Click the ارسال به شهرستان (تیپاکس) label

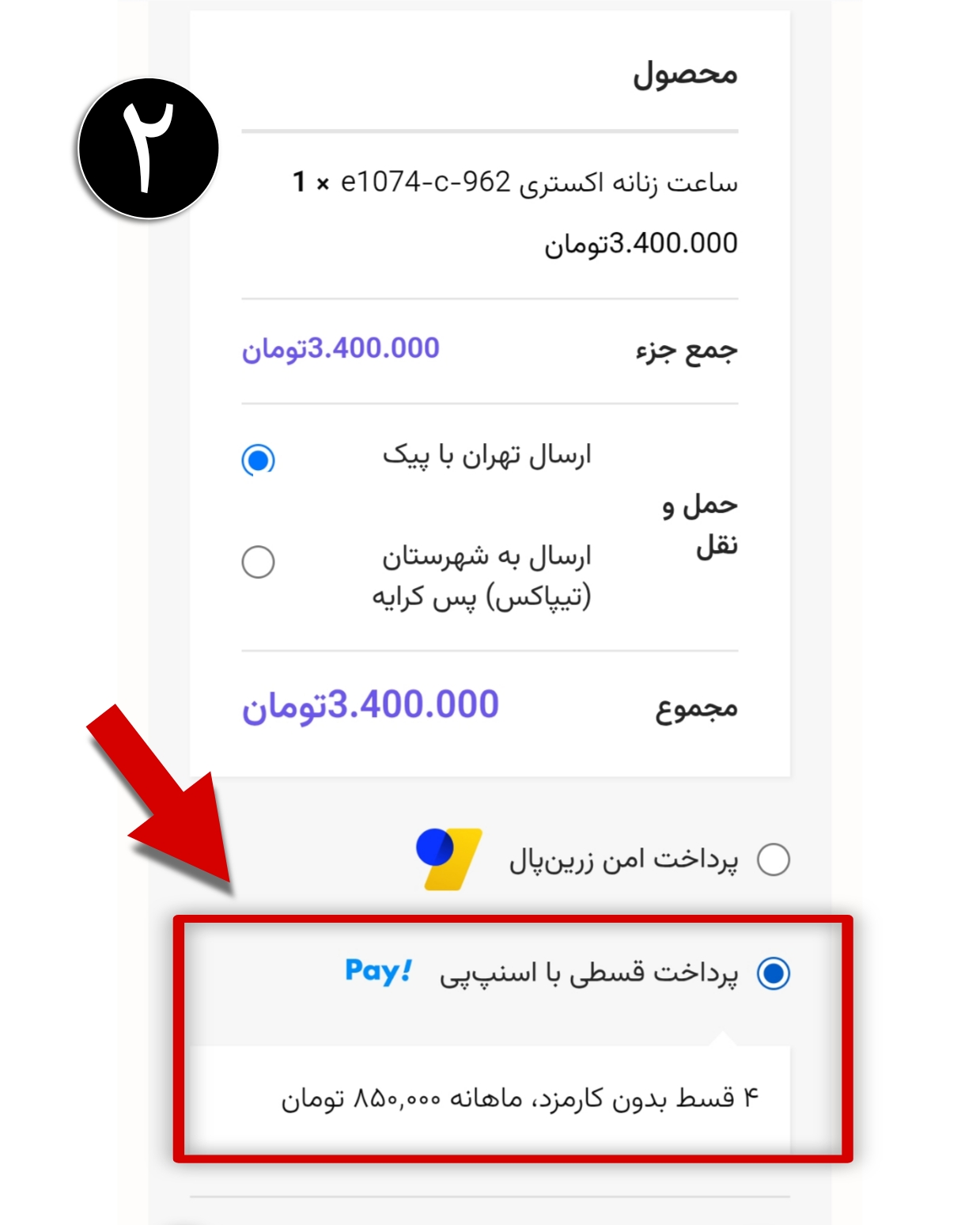482,576
